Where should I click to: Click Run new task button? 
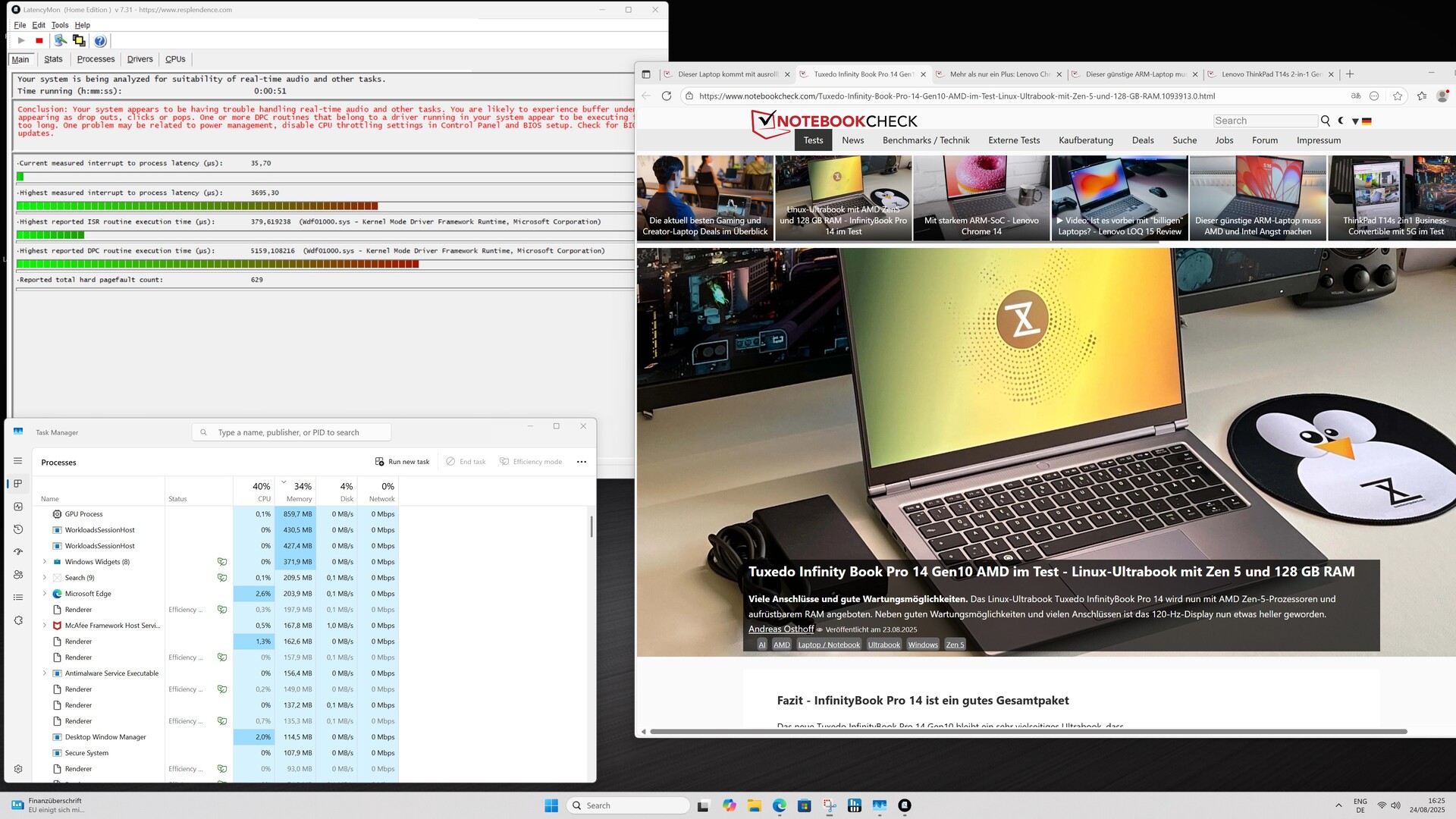coord(402,462)
